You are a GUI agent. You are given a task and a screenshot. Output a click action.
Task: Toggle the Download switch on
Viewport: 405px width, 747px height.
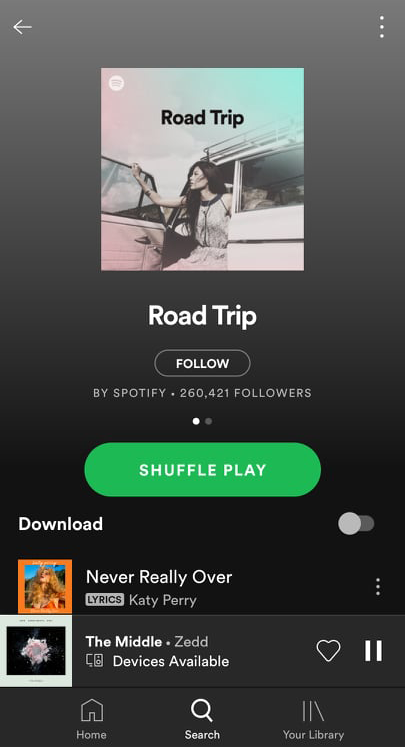[356, 524]
